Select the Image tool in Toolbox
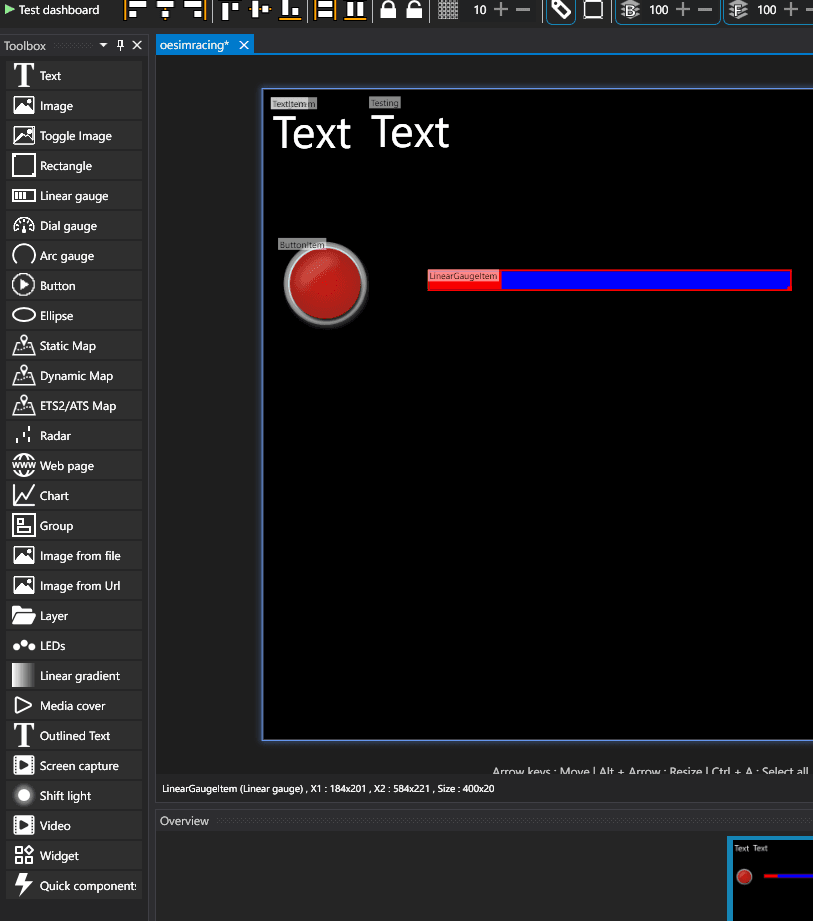 click(74, 106)
